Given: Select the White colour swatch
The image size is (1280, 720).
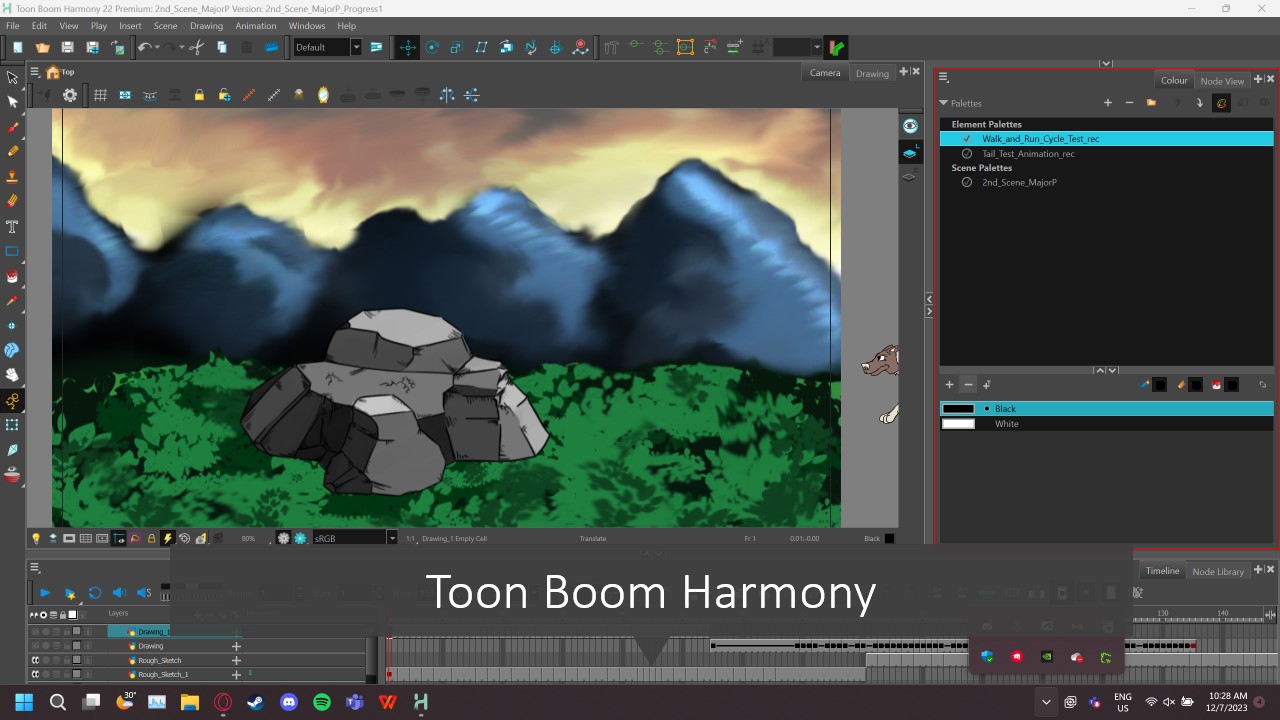Looking at the screenshot, I should coord(1107,424).
